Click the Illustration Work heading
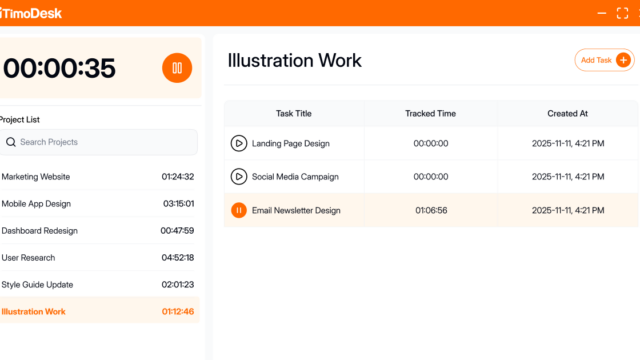The image size is (640, 360). pyautogui.click(x=294, y=60)
